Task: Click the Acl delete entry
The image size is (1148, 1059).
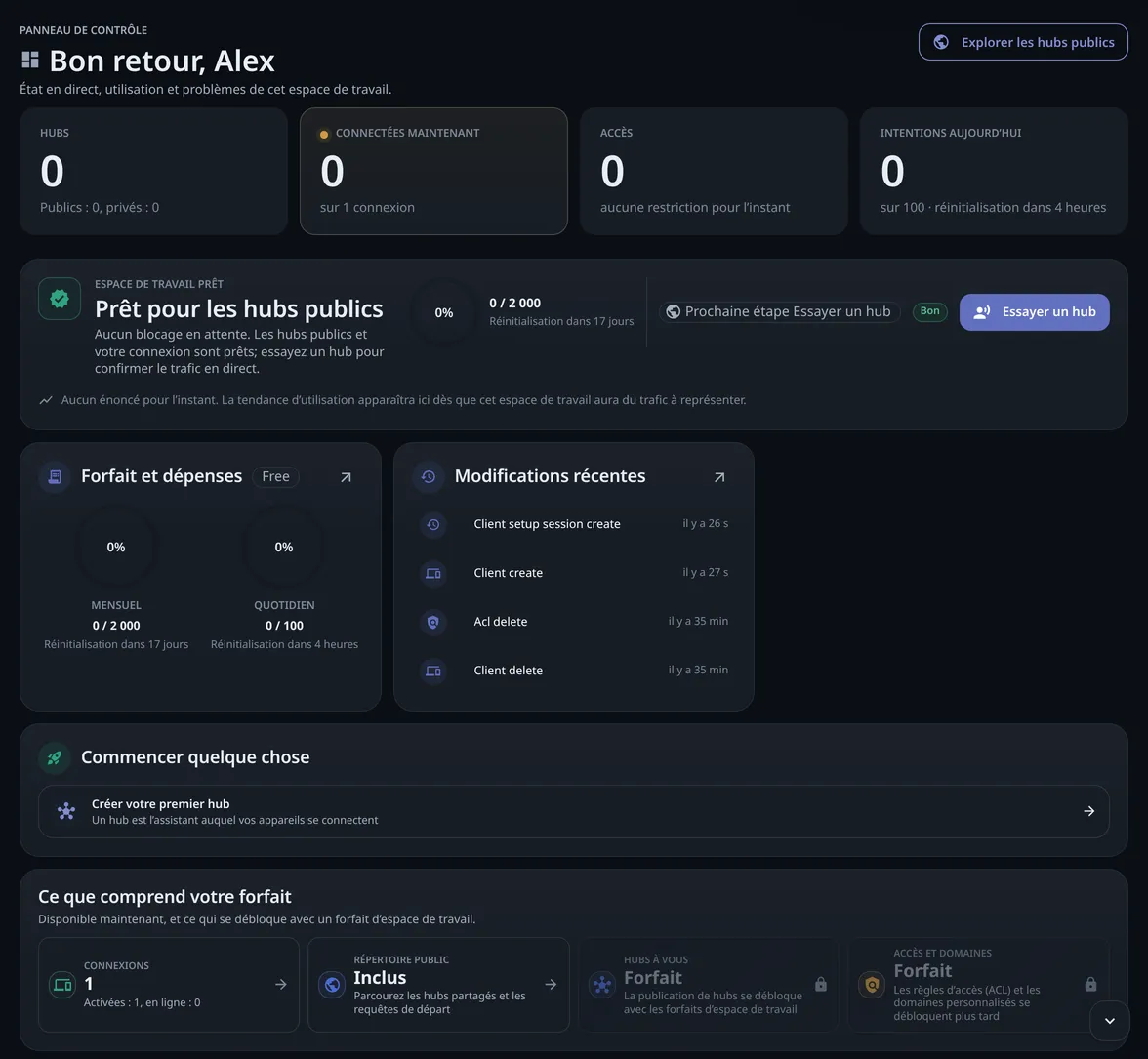Action: tap(574, 622)
